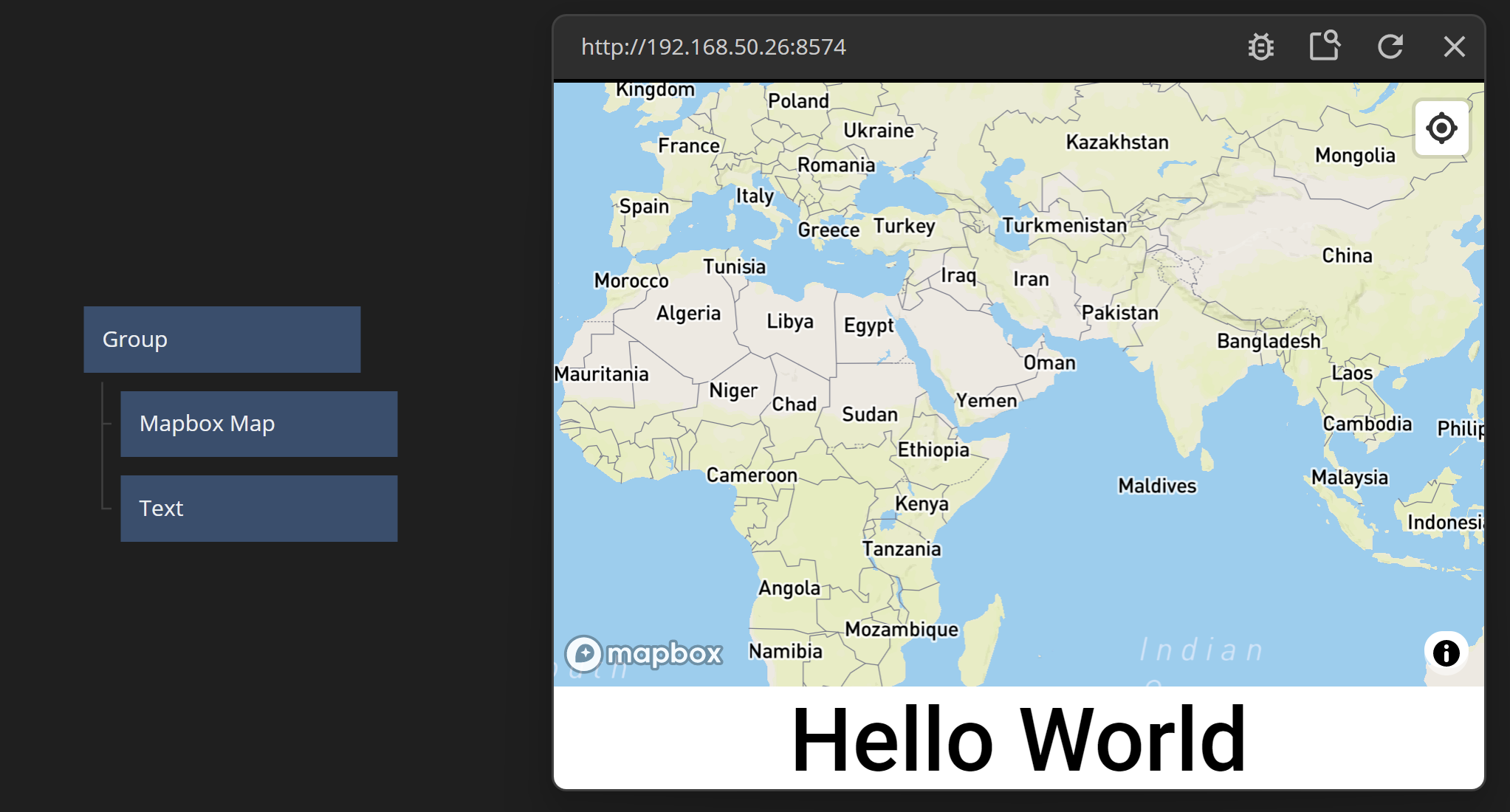
Task: Click the Mapbox logo
Action: pyautogui.click(x=644, y=653)
